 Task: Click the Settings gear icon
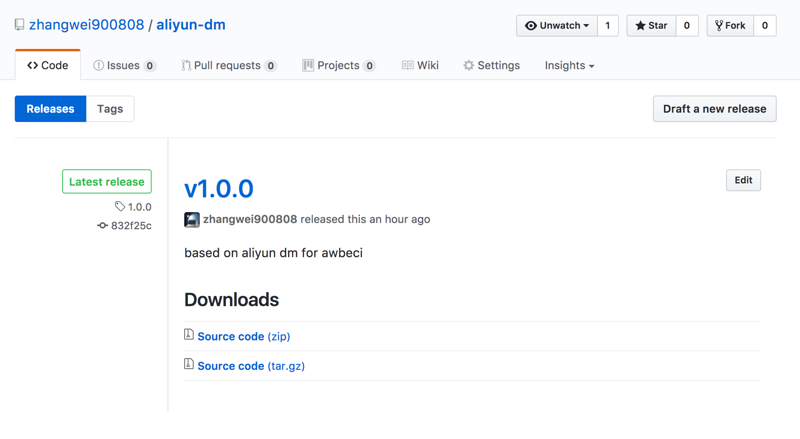pos(468,65)
